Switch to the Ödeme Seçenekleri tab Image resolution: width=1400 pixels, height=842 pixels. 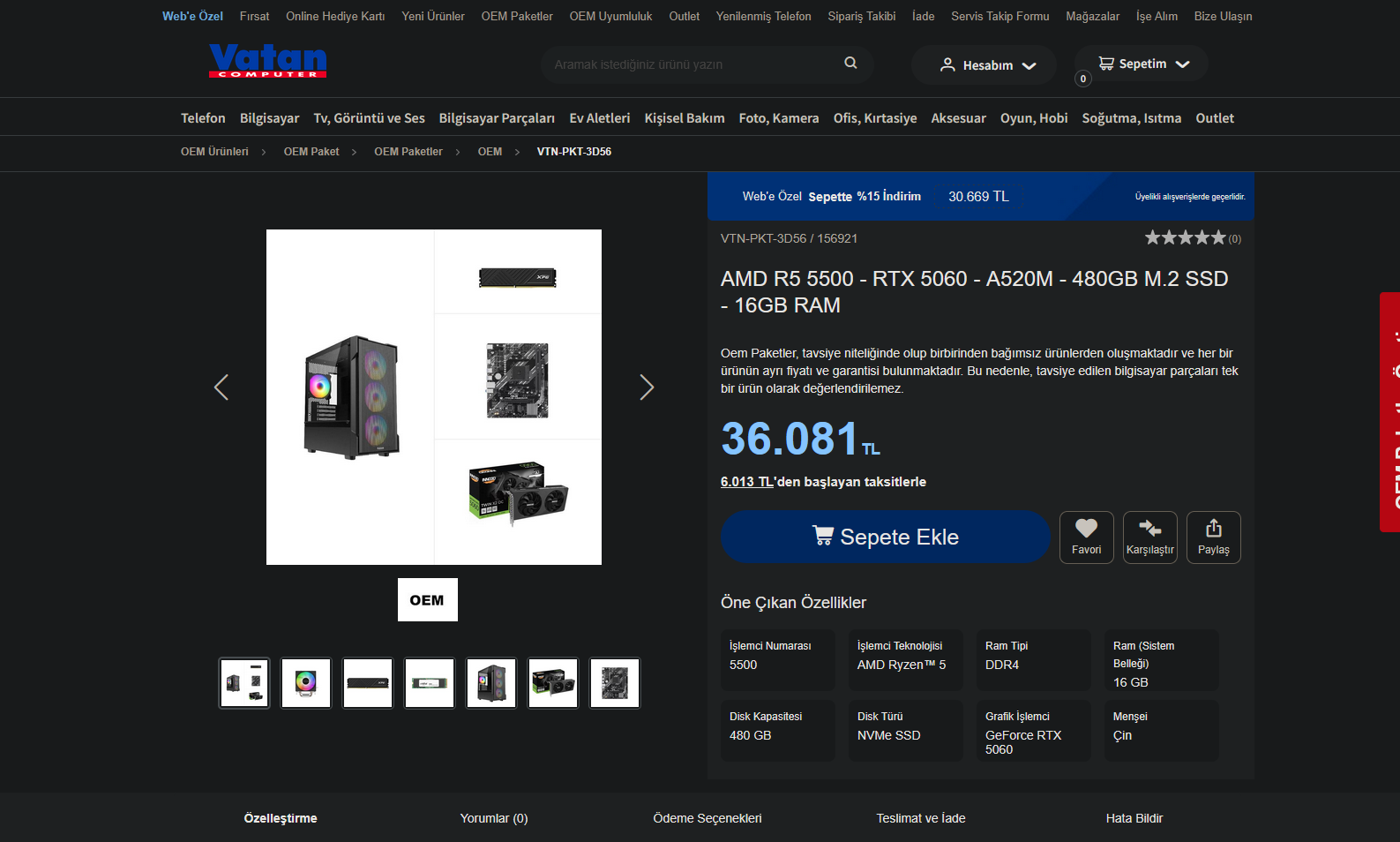[x=707, y=818]
